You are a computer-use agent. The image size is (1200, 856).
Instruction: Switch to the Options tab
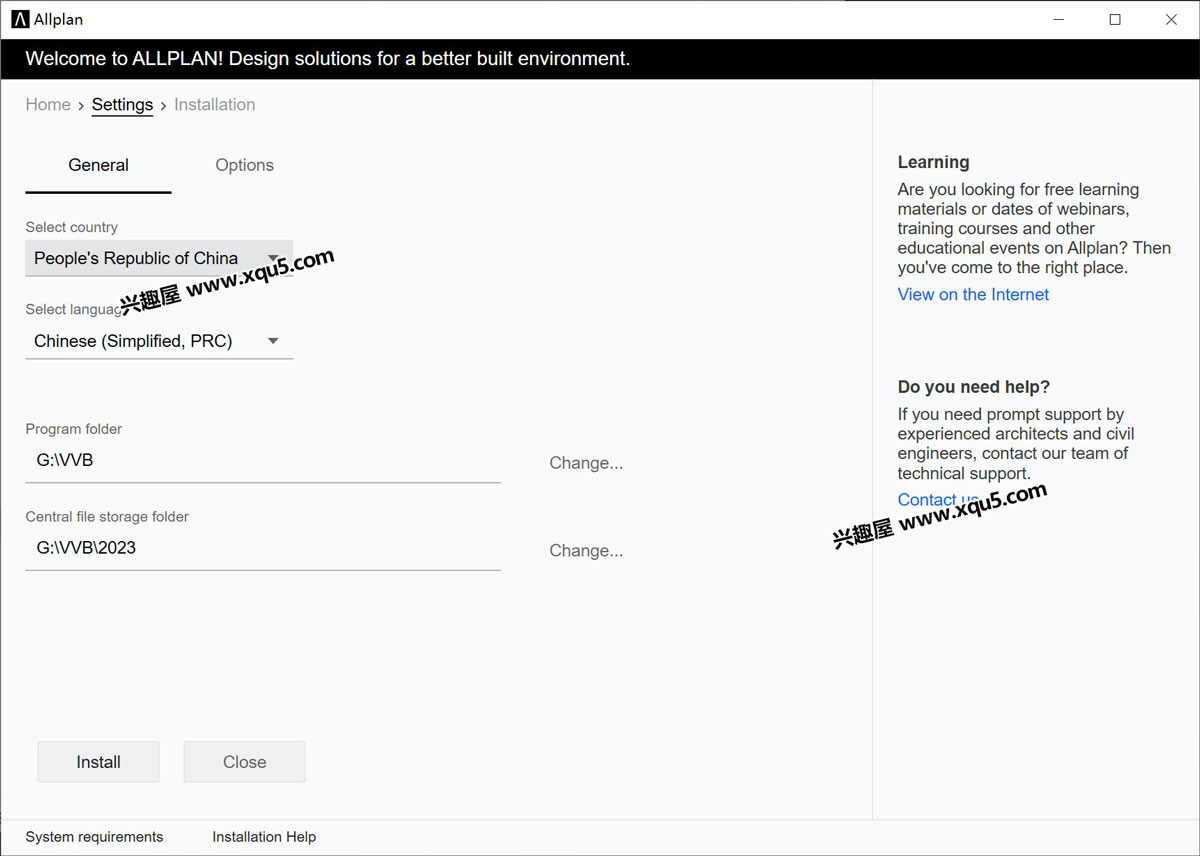[245, 166]
